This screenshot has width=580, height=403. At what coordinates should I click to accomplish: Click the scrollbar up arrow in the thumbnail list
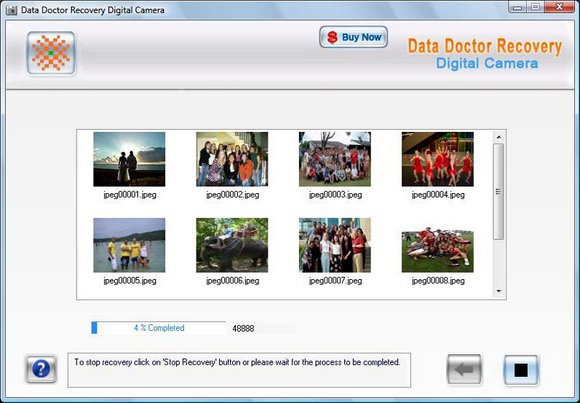pos(499,137)
